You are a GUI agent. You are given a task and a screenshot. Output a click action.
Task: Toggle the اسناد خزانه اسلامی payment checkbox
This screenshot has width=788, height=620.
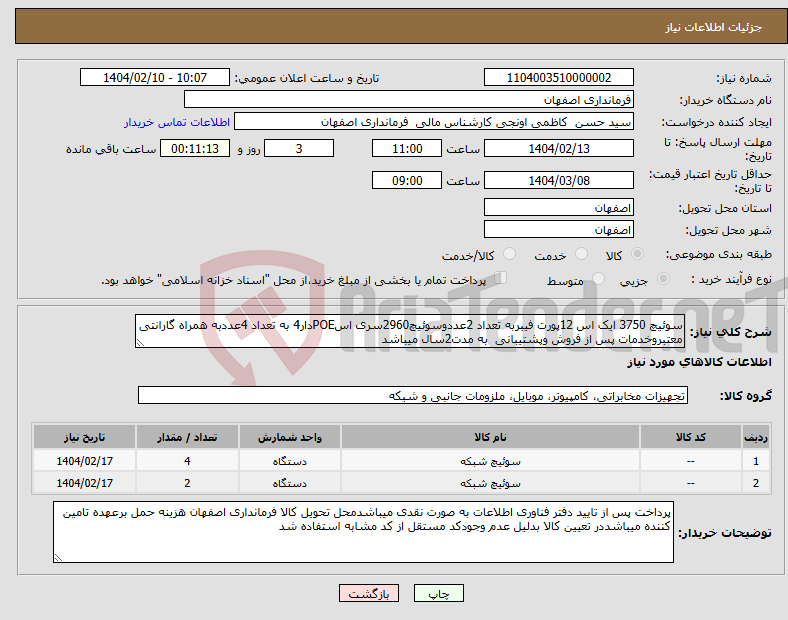coord(501,278)
